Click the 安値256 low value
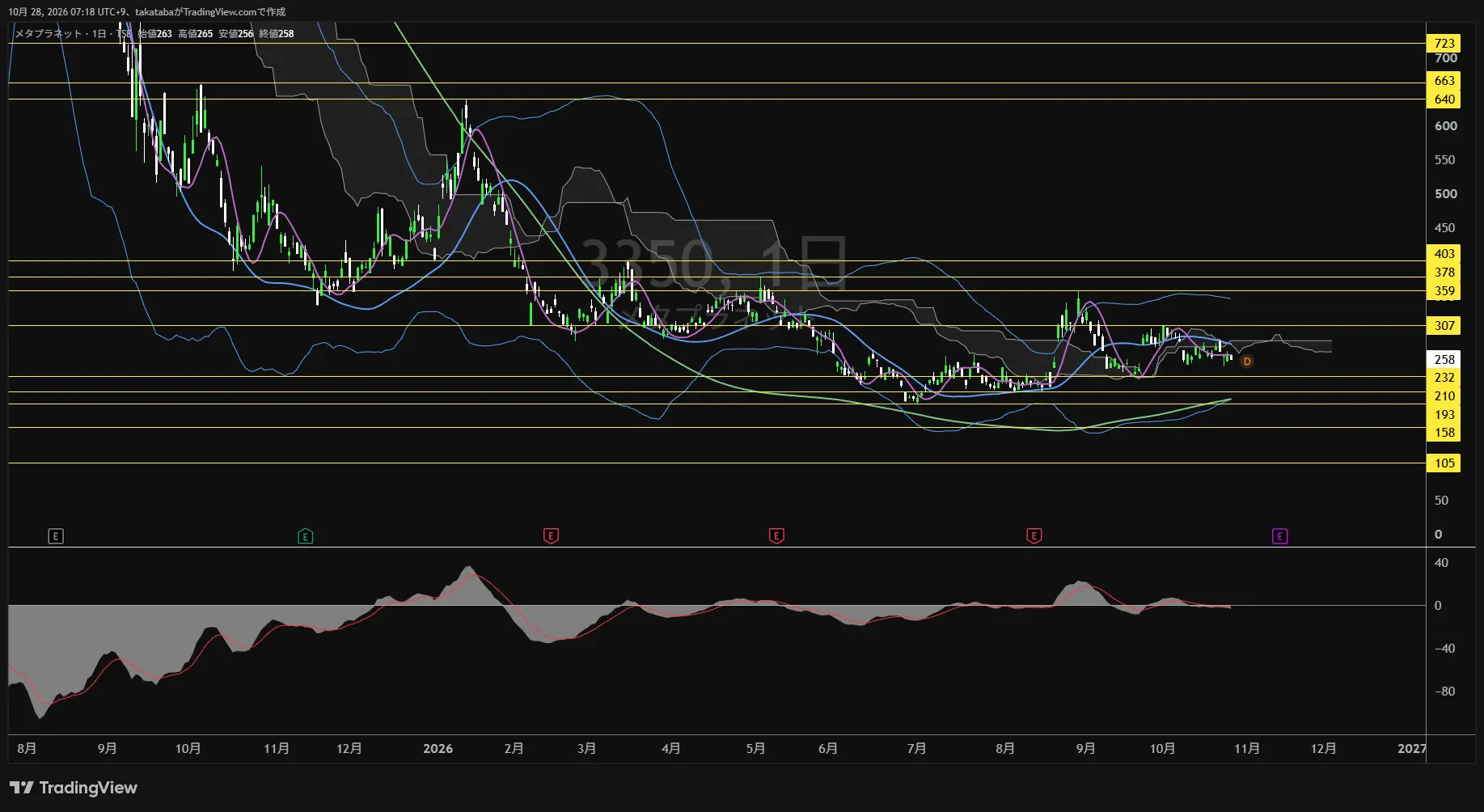 click(x=235, y=34)
